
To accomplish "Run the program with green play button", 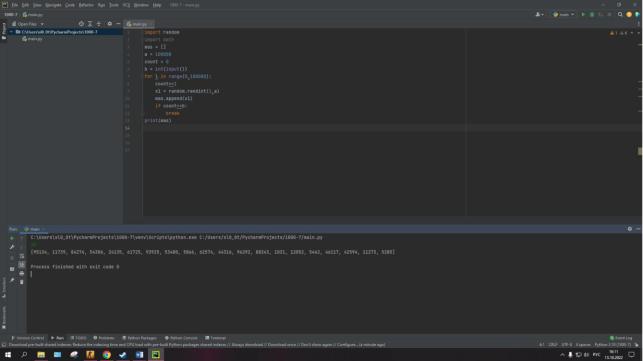I will click(x=583, y=14).
